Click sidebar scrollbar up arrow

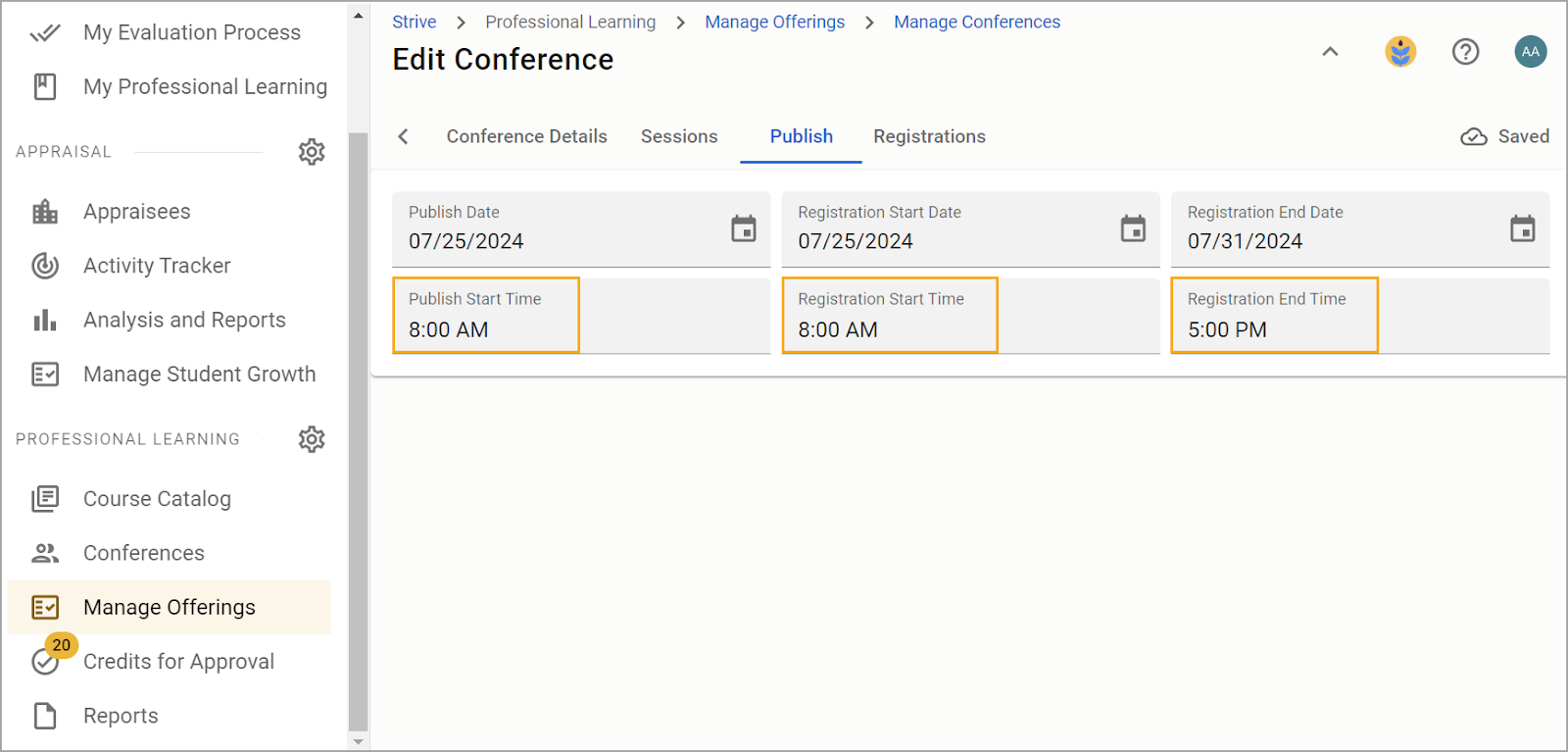point(359,16)
